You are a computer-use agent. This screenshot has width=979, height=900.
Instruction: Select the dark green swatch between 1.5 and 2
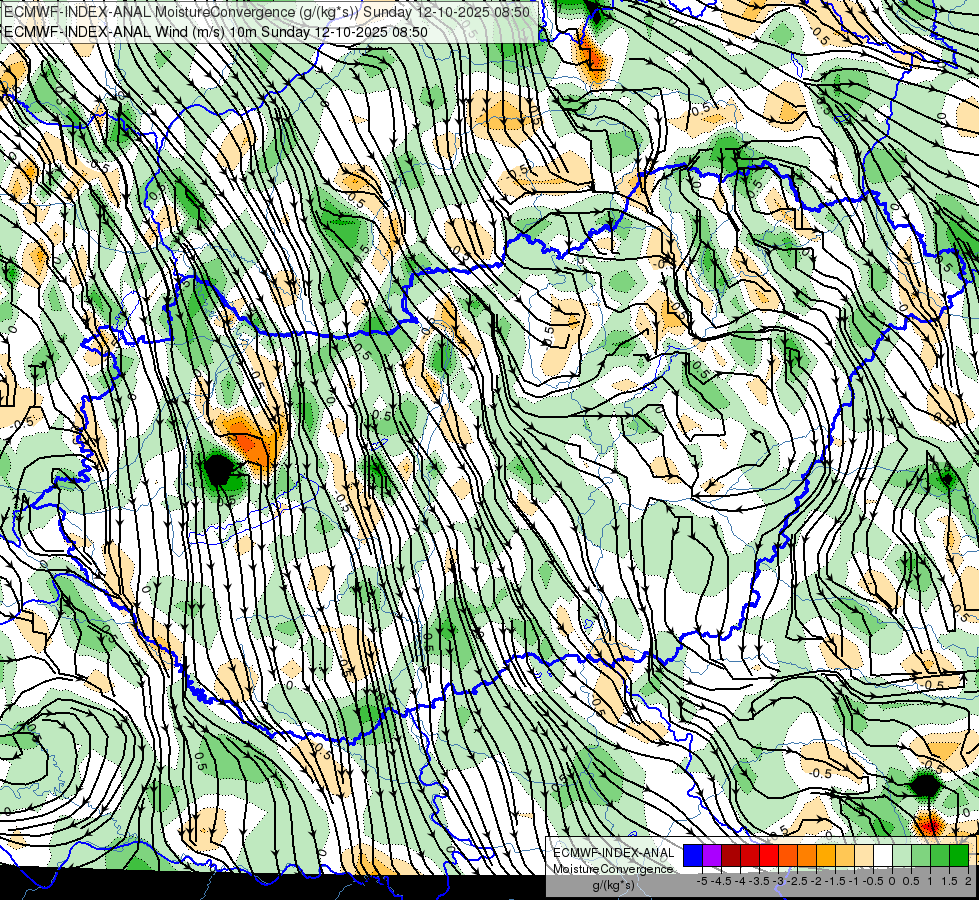click(959, 855)
